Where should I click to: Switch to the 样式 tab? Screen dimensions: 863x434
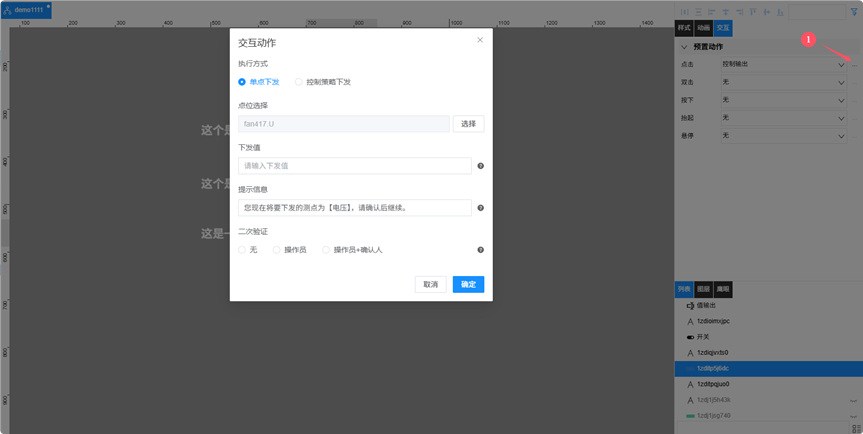(684, 28)
